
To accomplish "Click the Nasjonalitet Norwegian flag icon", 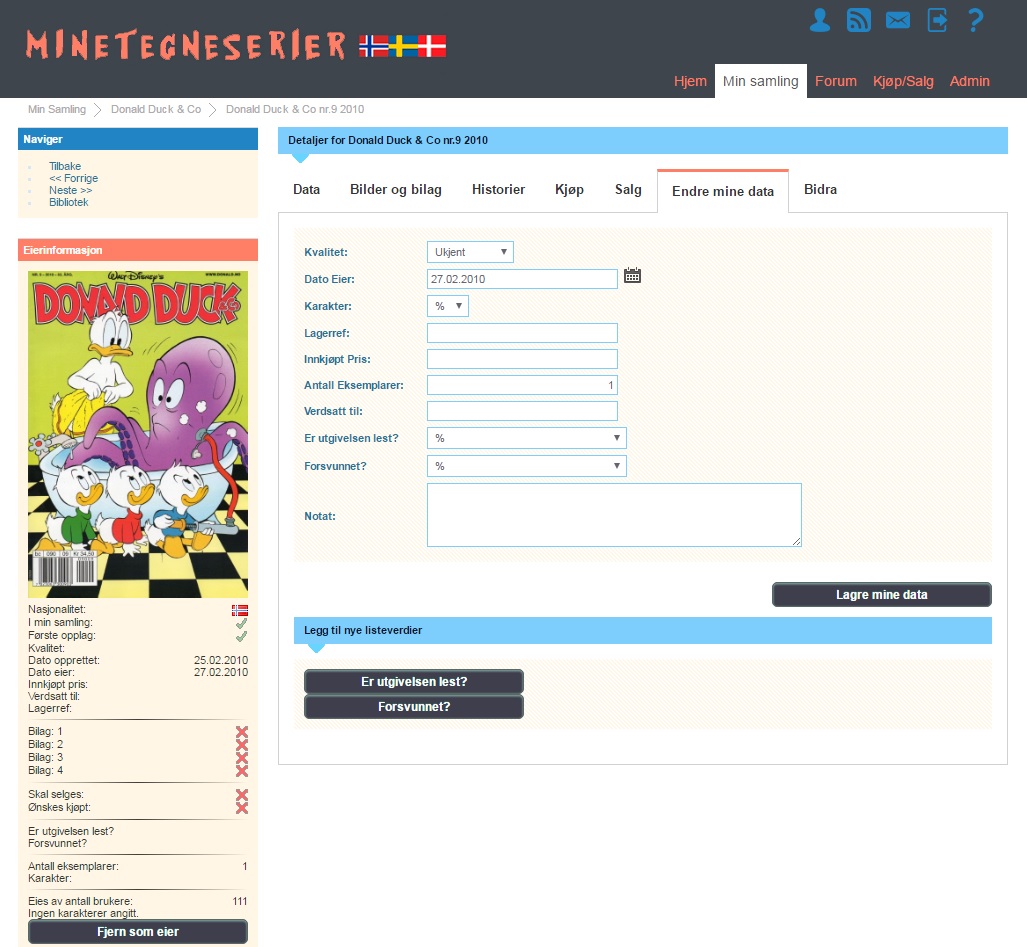I will [240, 610].
